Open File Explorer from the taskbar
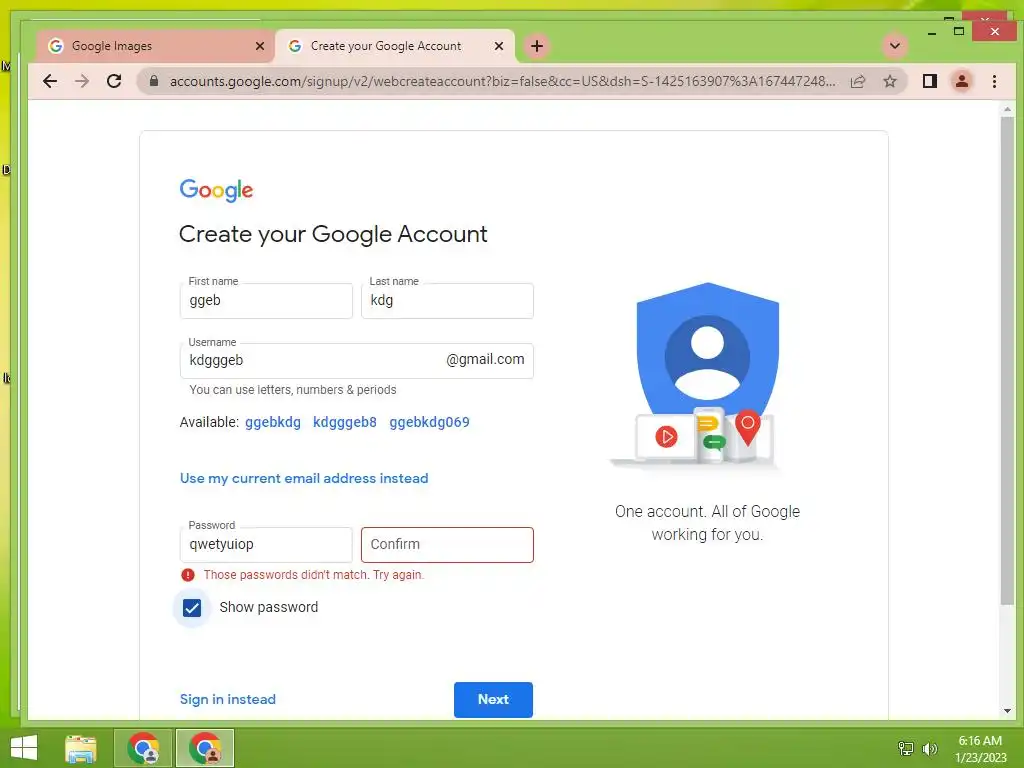This screenshot has height=768, width=1024. click(x=81, y=748)
